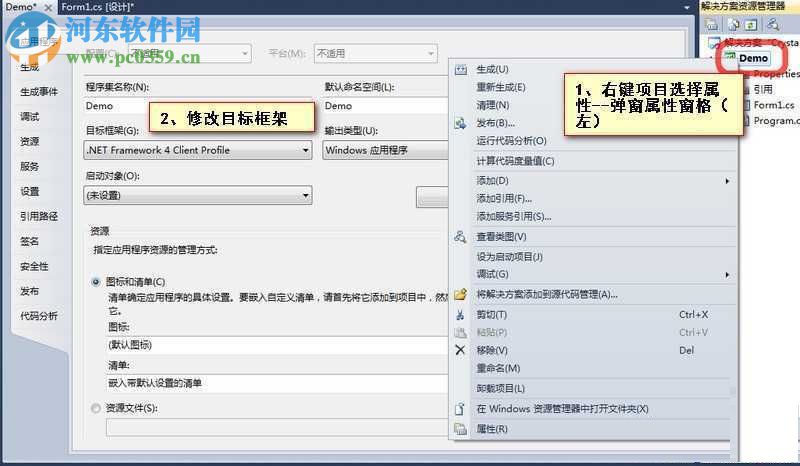Click the 属性(R) properties icon
Screen dimensions: 800x466
pos(460,429)
